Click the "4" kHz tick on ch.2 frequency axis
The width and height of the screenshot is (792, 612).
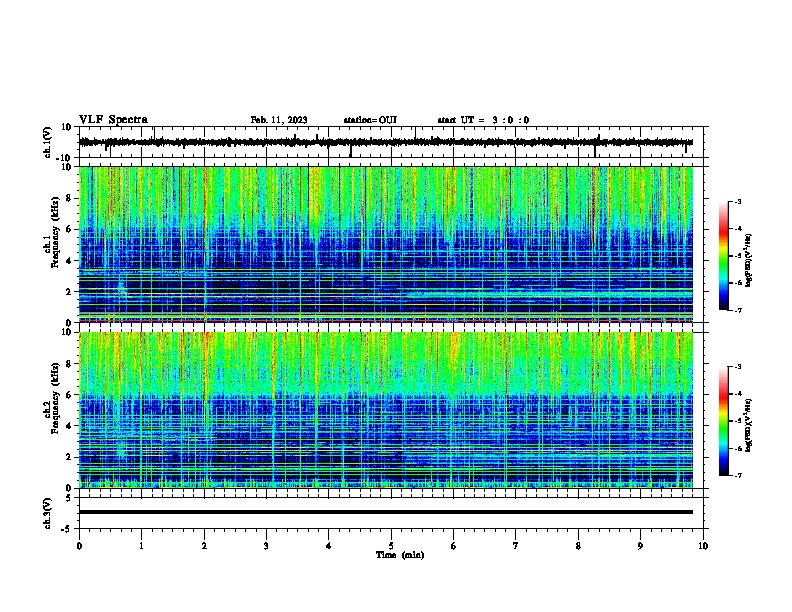pyautogui.click(x=69, y=426)
